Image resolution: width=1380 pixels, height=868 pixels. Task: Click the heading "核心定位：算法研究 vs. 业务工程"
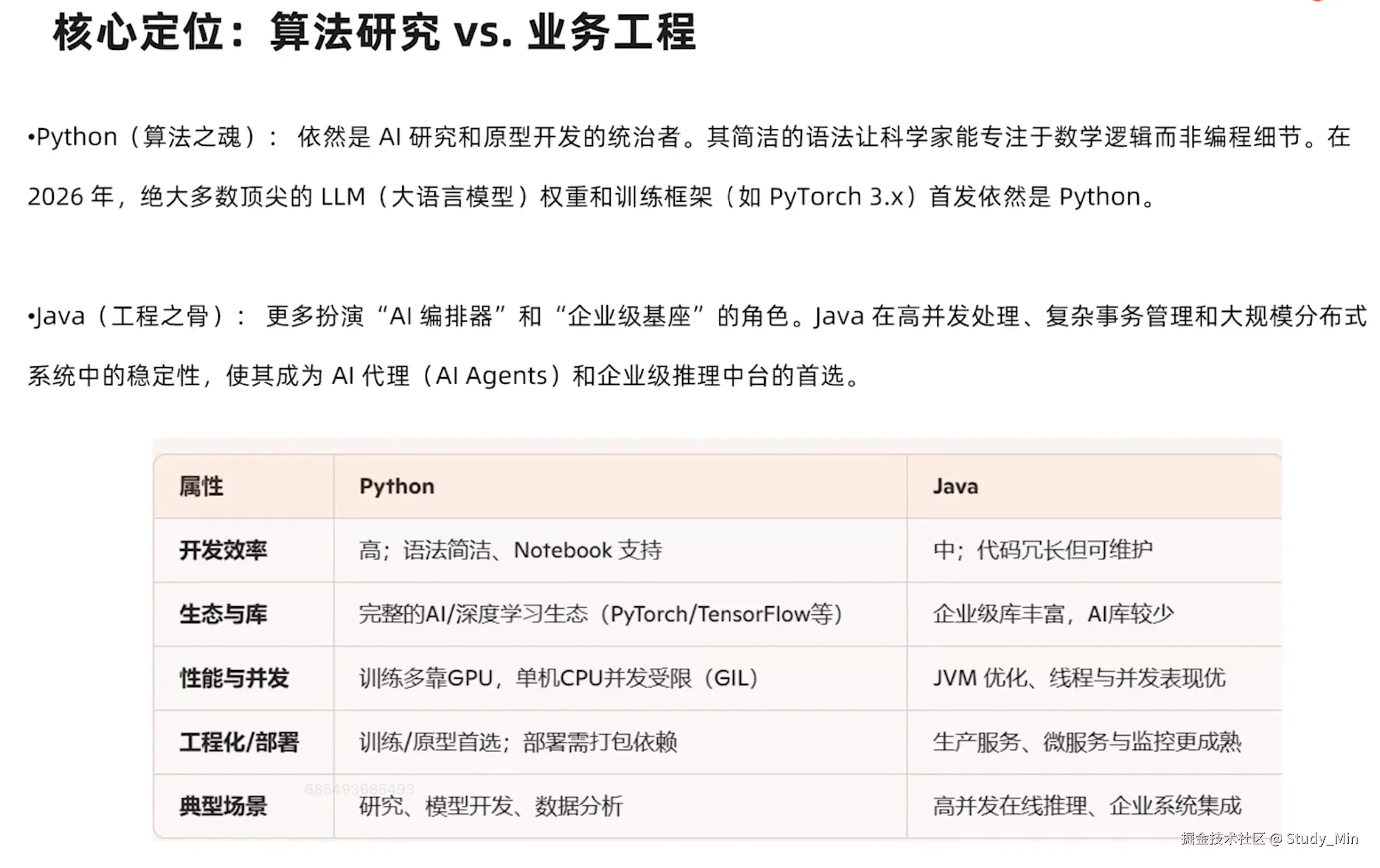coord(374,33)
